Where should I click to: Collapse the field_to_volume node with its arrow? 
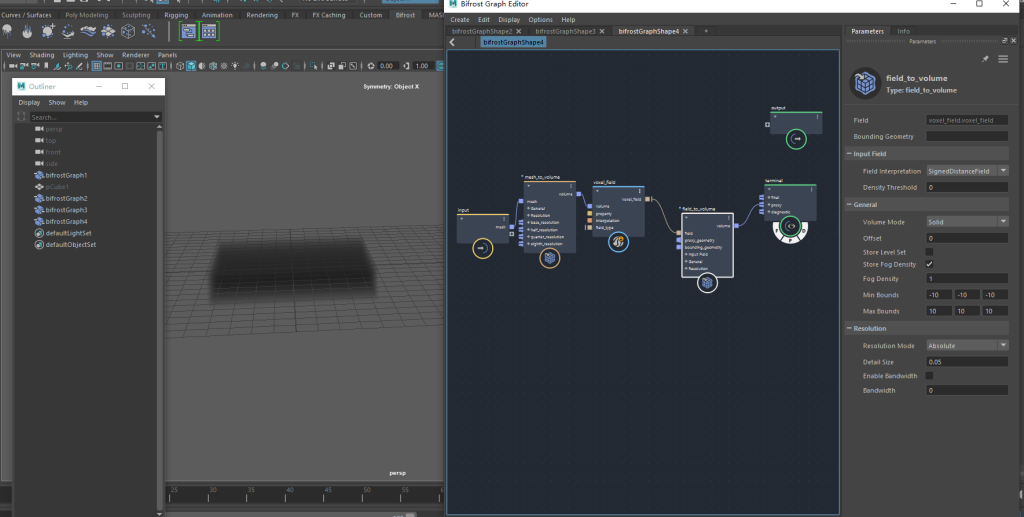point(686,218)
